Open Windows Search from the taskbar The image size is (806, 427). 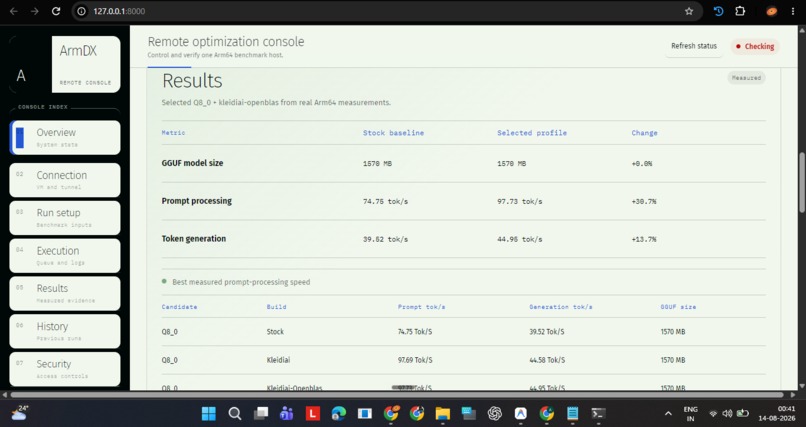click(x=235, y=414)
